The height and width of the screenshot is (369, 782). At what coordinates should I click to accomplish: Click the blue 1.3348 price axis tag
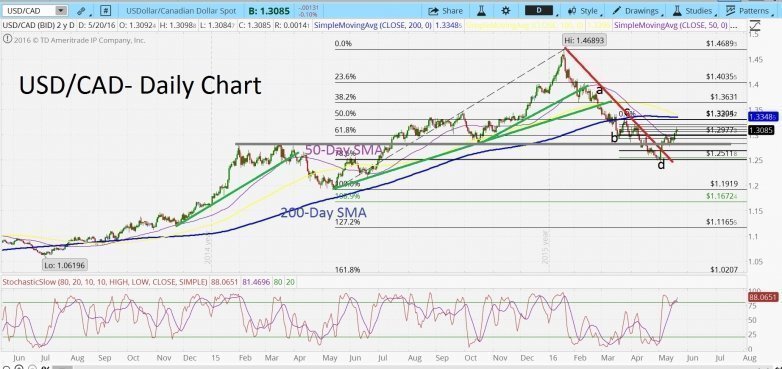click(x=764, y=117)
